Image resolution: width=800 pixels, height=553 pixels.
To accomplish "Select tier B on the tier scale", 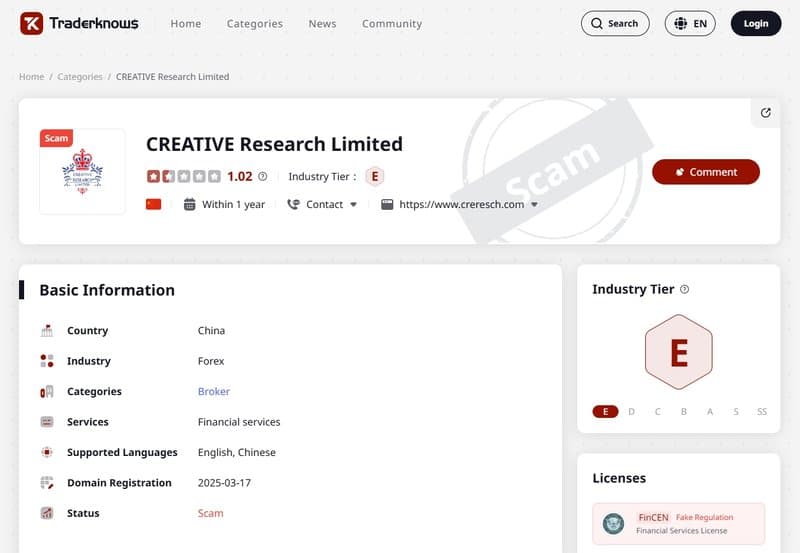I will pos(684,412).
